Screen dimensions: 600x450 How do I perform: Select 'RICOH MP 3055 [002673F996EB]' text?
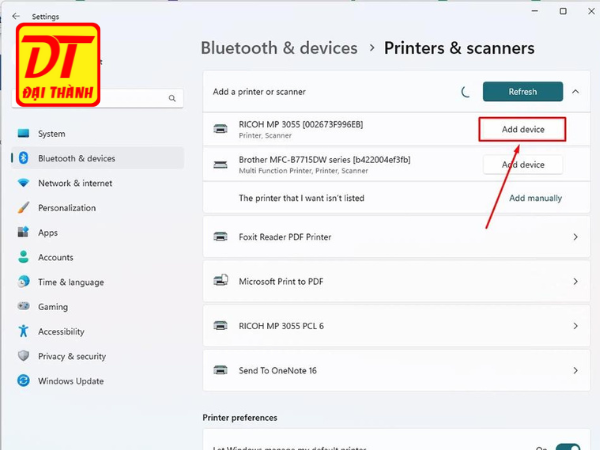pyautogui.click(x=301, y=124)
